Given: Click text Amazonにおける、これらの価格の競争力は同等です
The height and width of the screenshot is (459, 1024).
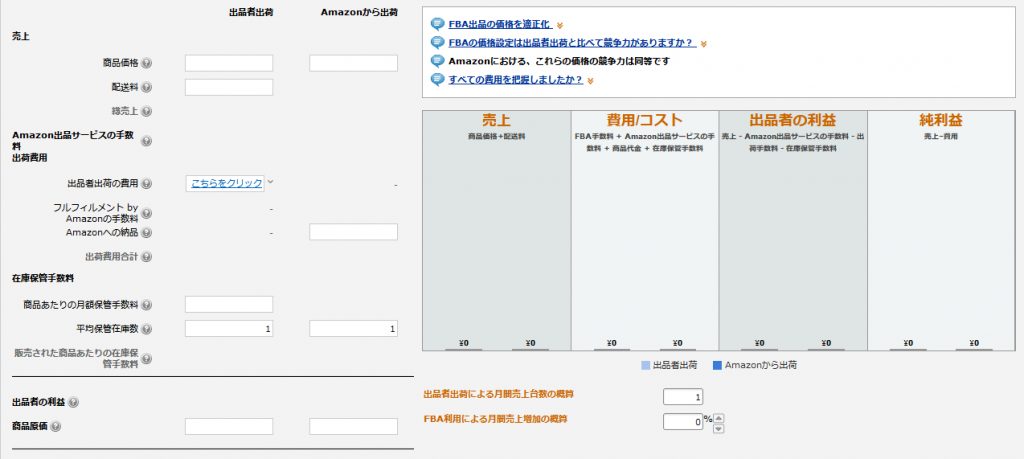Looking at the screenshot, I should click(560, 61).
